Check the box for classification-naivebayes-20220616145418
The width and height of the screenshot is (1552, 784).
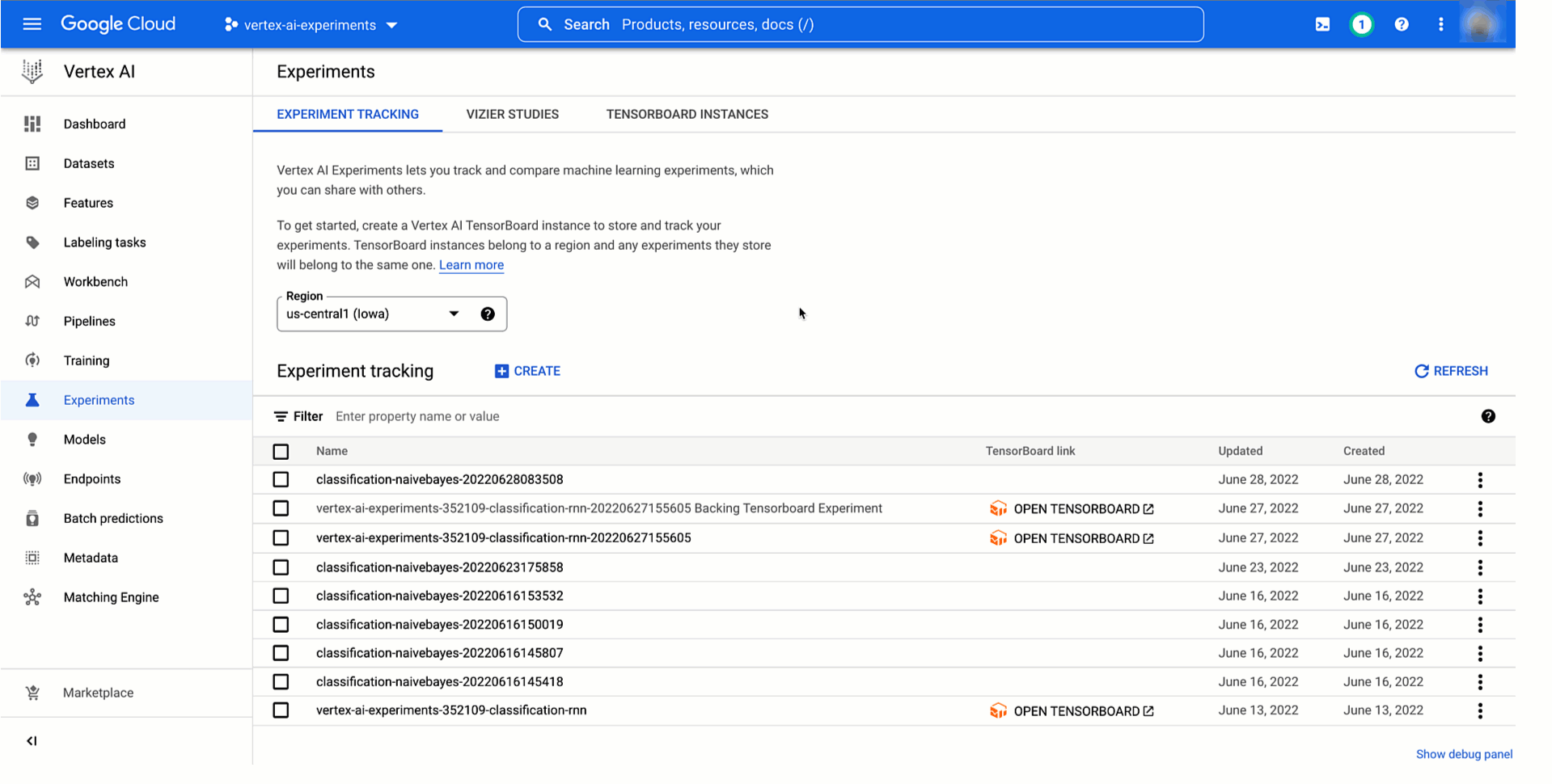281,682
